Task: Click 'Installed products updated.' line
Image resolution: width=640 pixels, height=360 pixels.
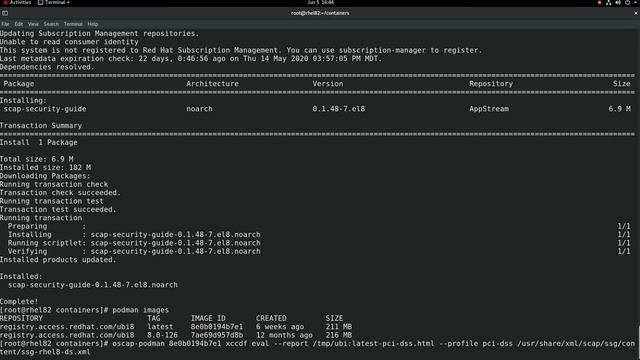Action: (58, 260)
